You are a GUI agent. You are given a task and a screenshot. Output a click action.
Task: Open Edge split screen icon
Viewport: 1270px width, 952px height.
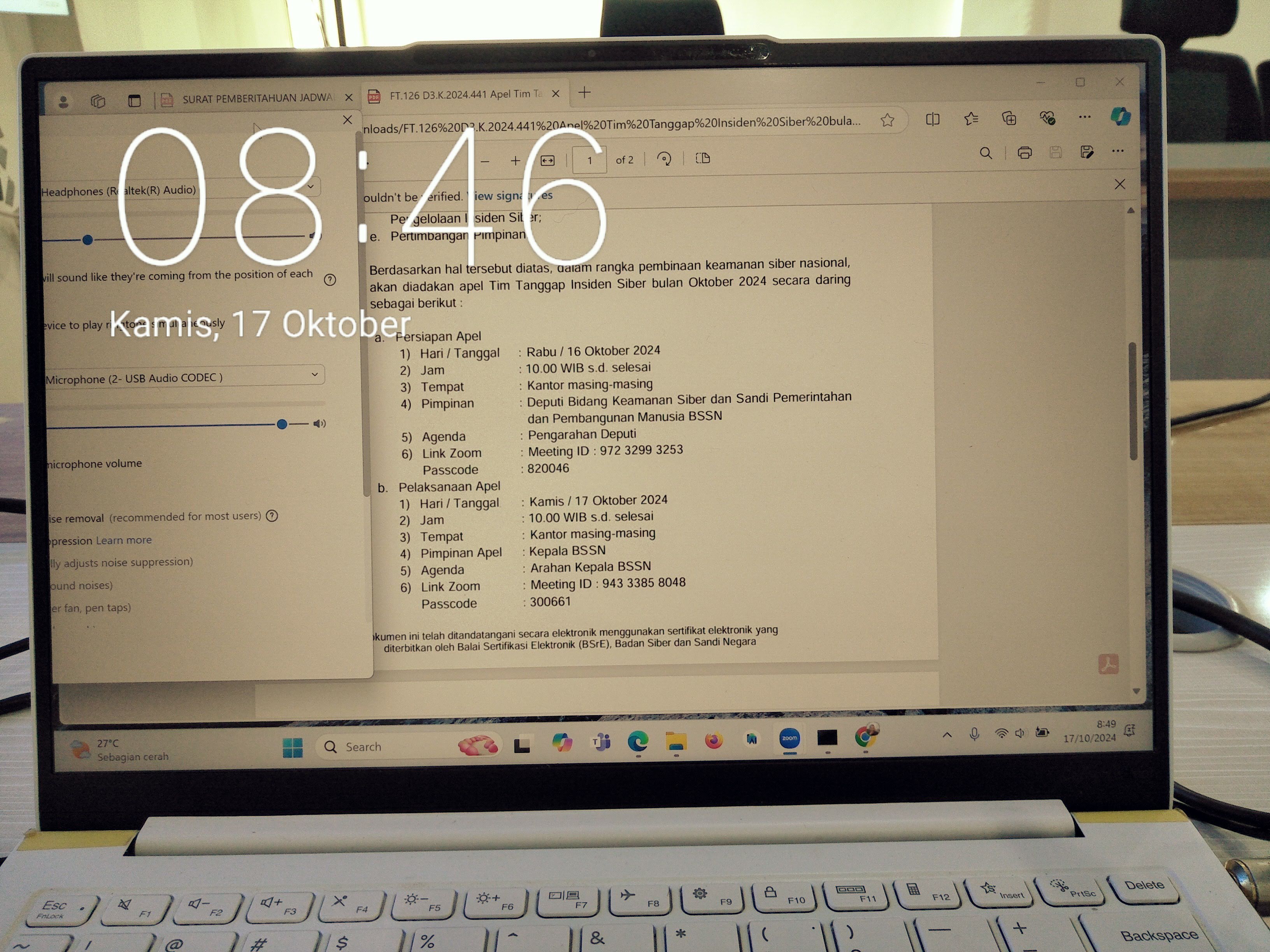tap(933, 119)
